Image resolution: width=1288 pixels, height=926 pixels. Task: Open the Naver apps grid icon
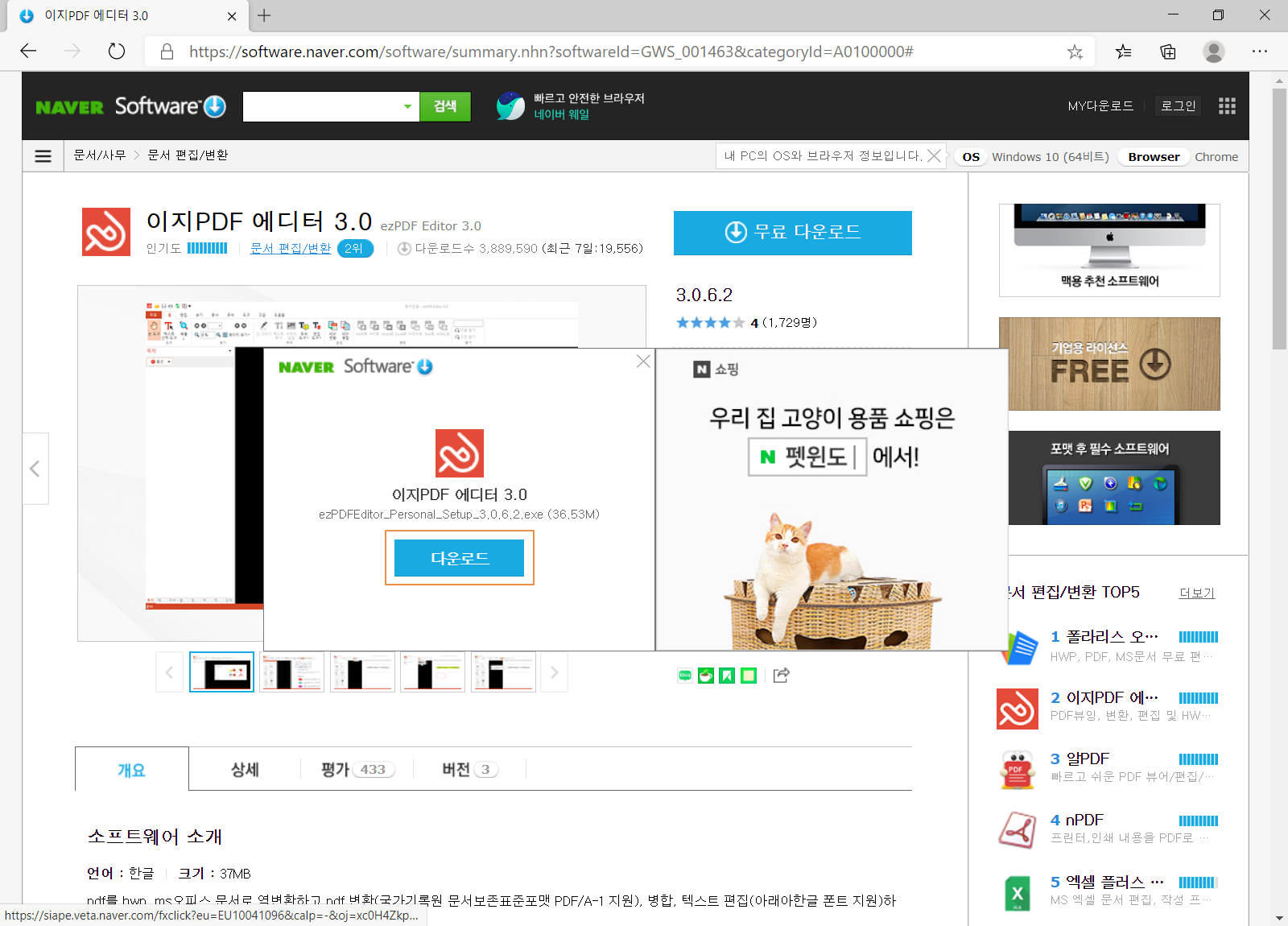[x=1227, y=106]
